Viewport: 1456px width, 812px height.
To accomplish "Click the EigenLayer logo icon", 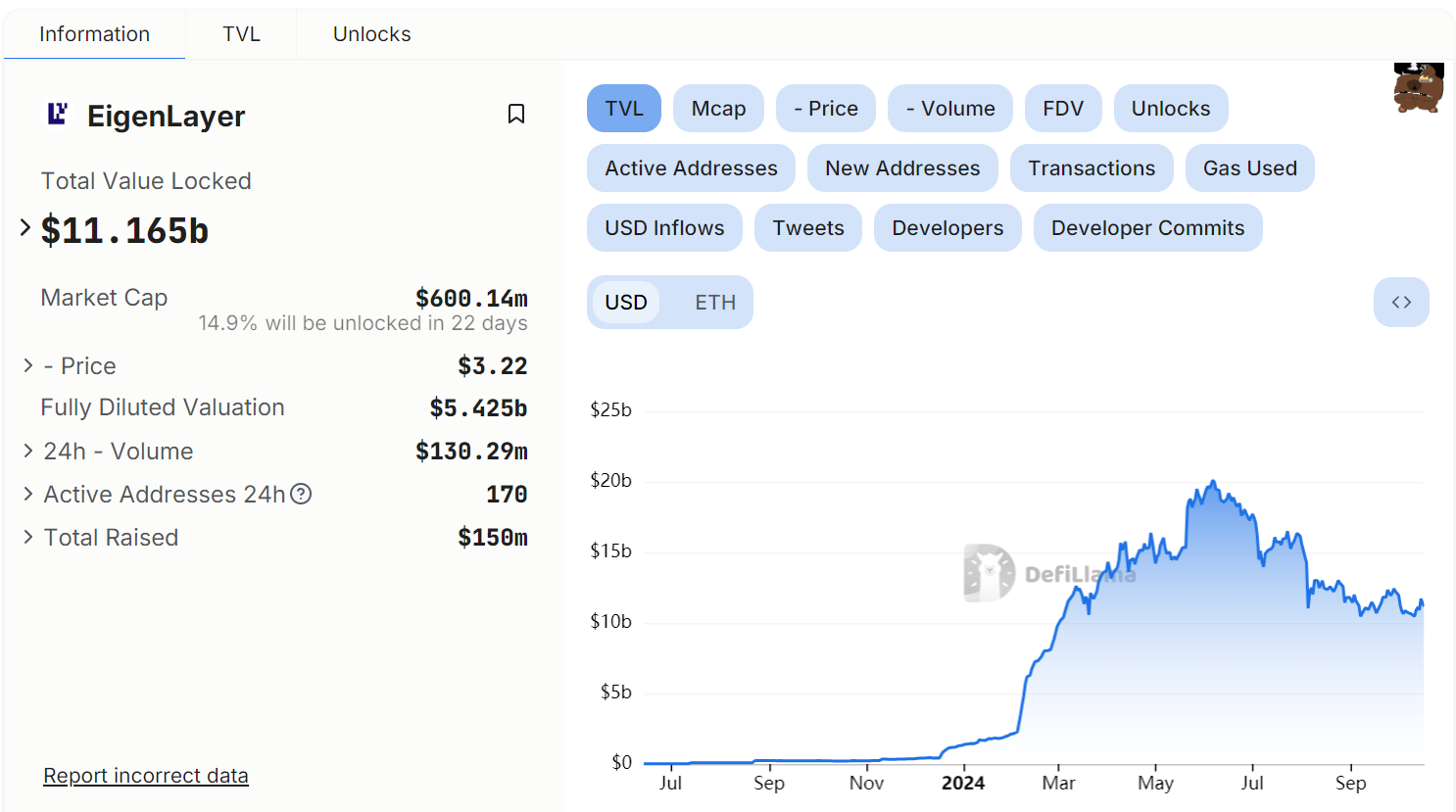I will 58,115.
